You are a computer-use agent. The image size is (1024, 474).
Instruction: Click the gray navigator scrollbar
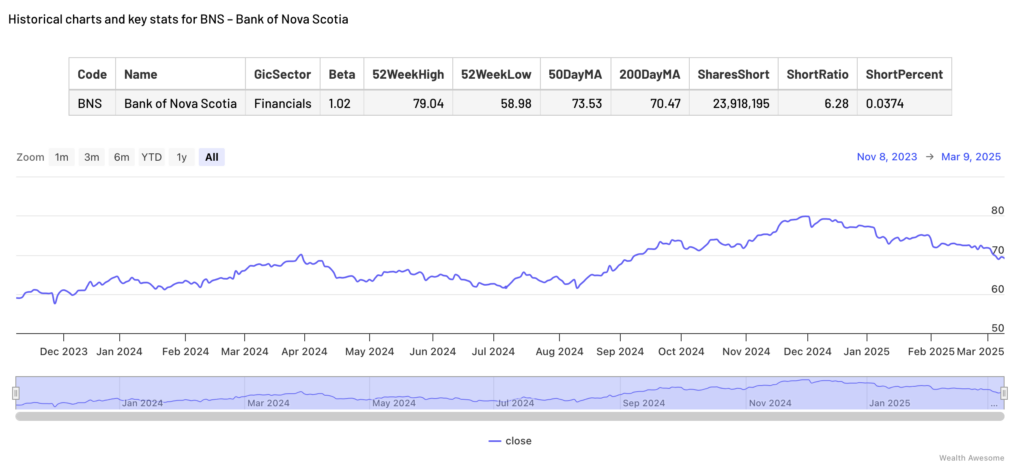(510, 416)
